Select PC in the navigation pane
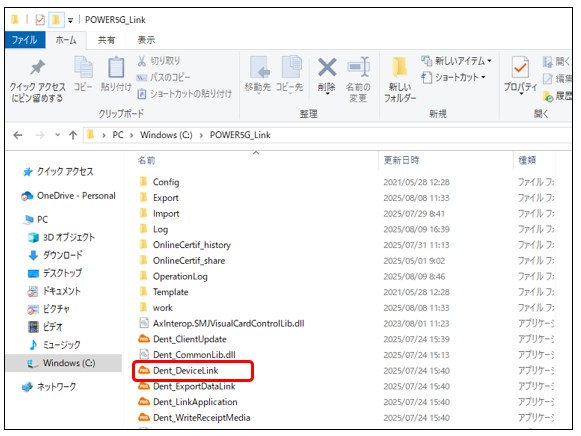 35,219
